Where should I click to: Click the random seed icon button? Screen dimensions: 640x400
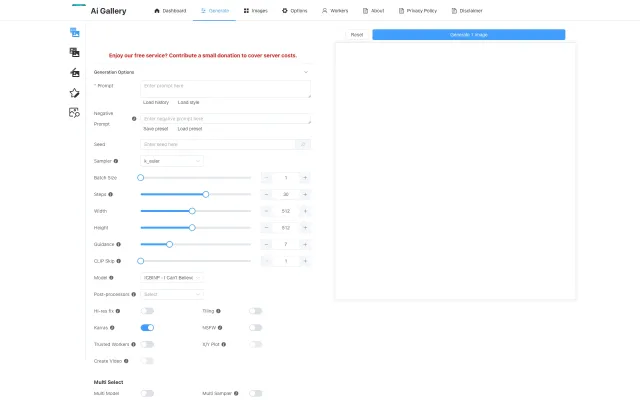coord(303,144)
